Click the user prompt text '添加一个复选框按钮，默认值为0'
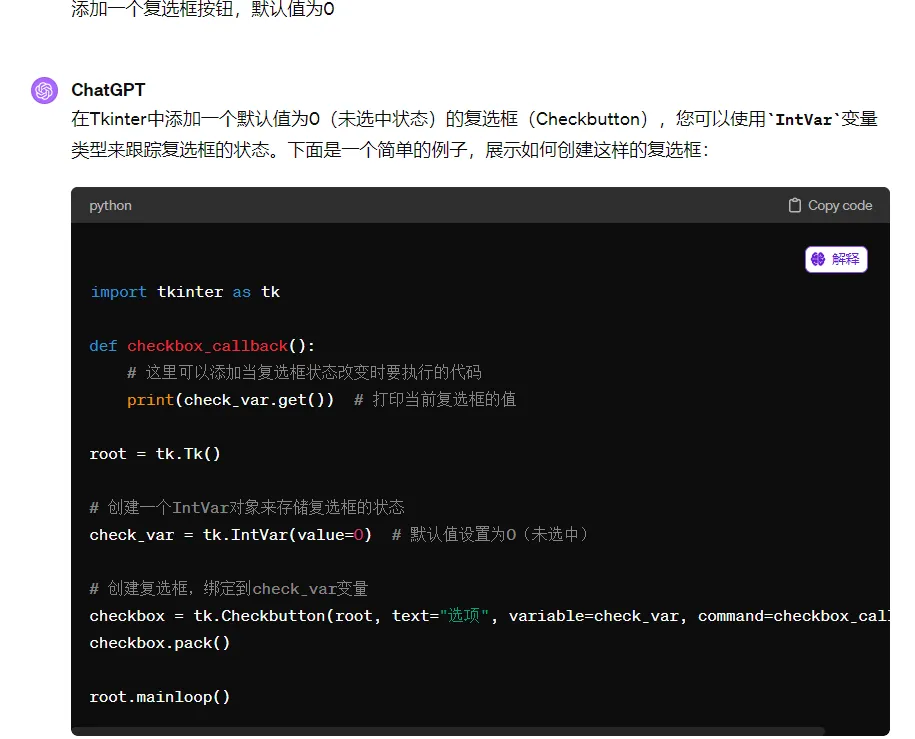Screen dimensions: 915x739 pyautogui.click(x=202, y=9)
